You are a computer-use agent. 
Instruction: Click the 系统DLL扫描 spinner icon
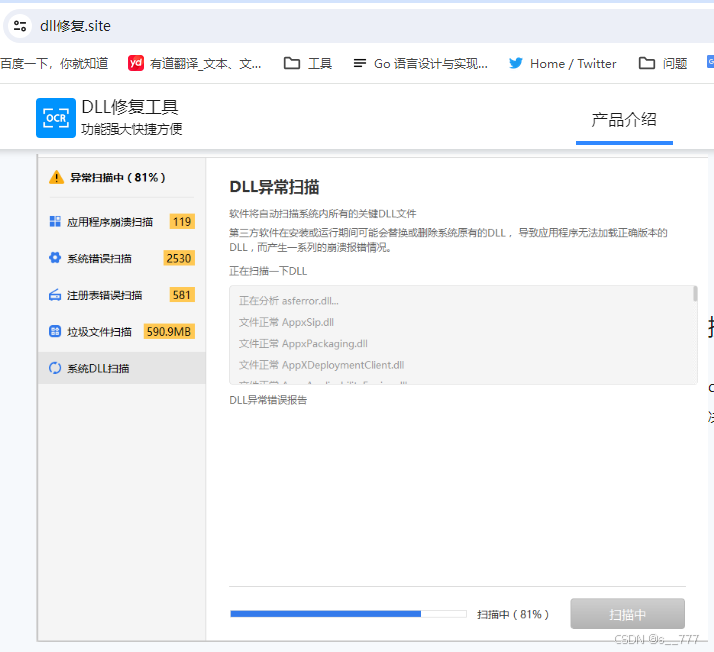55,368
